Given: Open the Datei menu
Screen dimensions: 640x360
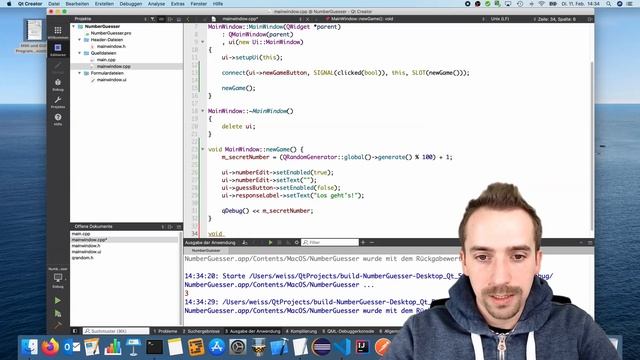Looking at the screenshot, I should click(54, 4).
